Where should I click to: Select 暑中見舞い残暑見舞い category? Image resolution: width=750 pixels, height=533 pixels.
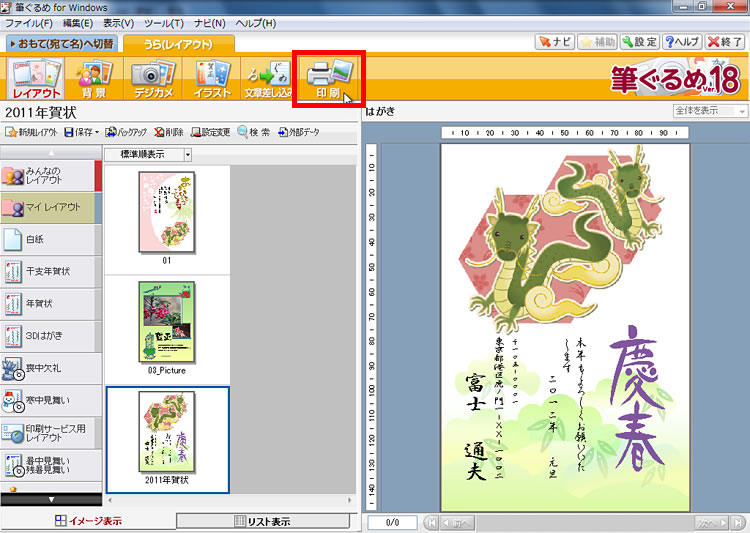tap(51, 465)
